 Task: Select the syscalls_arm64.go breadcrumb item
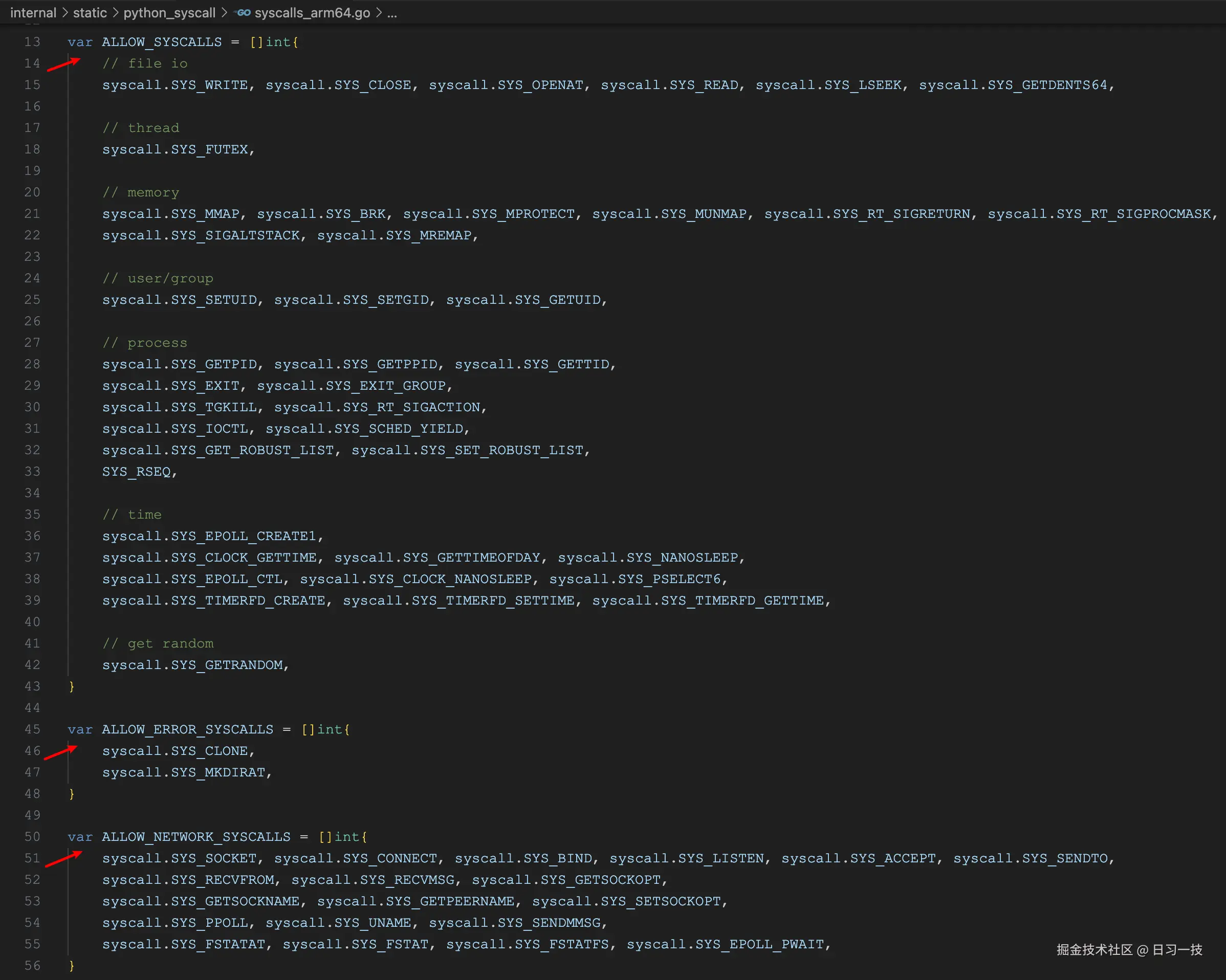(313, 12)
